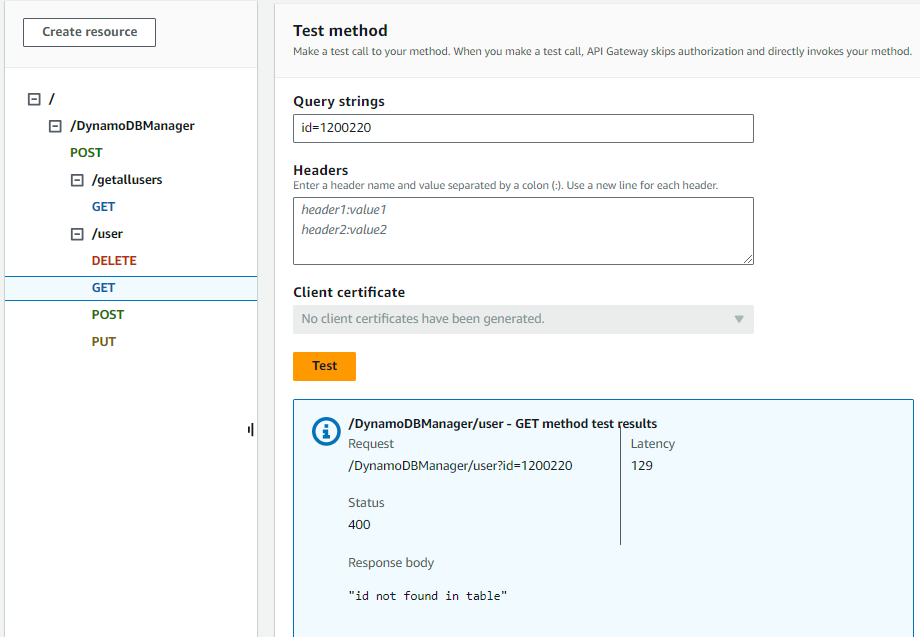Screen dimensions: 920x637
Task: Click the panel resize handle divider
Action: pyautogui.click(x=250, y=429)
